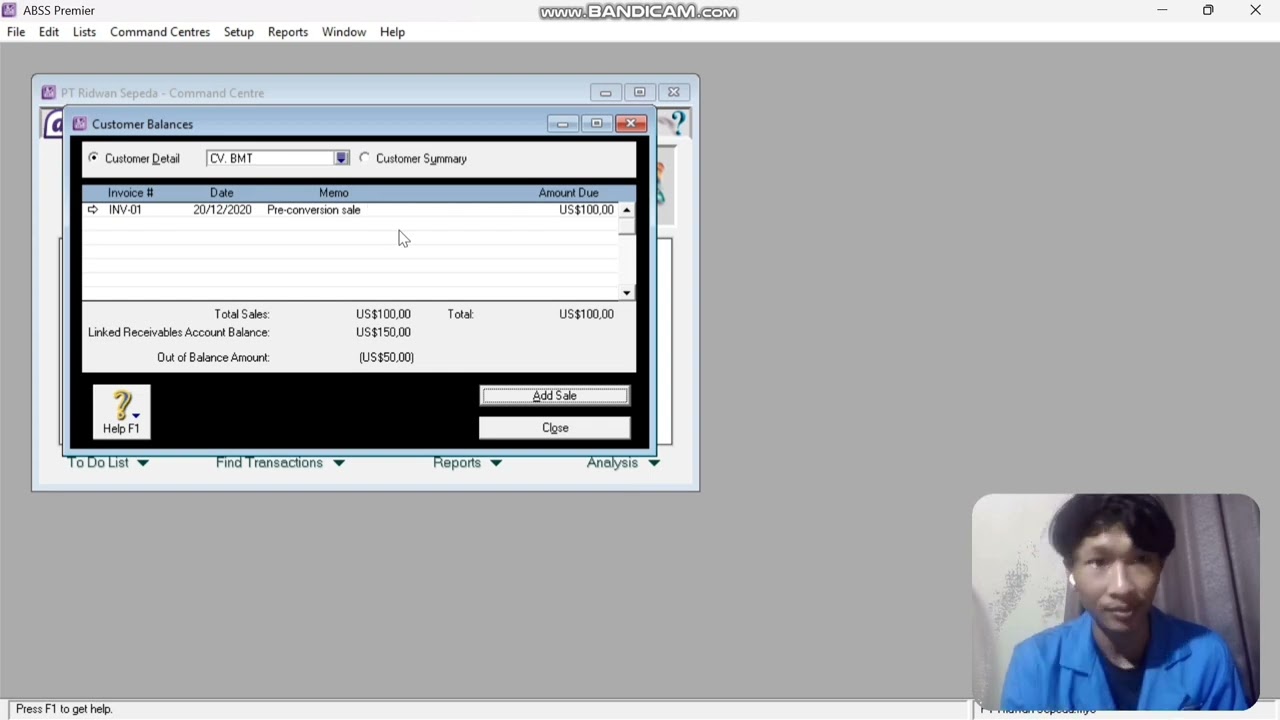The width and height of the screenshot is (1280, 720).
Task: Maximize the Customer Balances window
Action: pyautogui.click(x=597, y=124)
